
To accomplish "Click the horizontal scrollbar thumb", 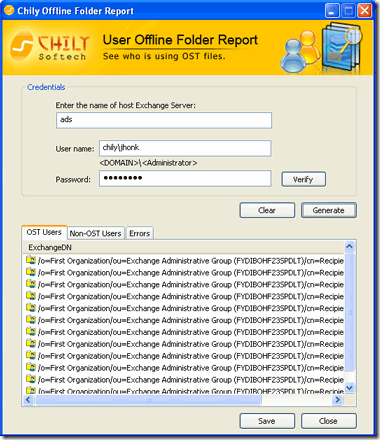I will (x=148, y=399).
